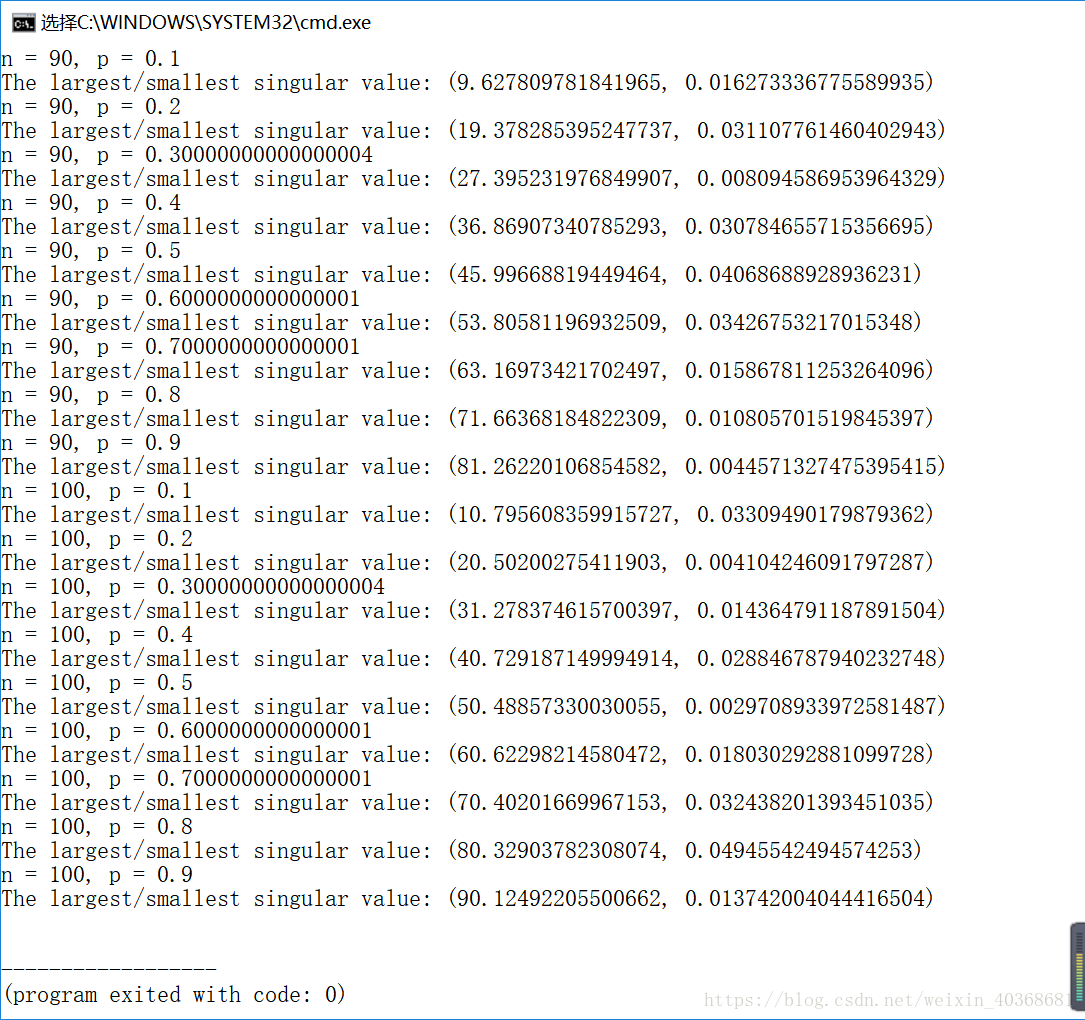This screenshot has width=1085, height=1020.
Task: Click the value 45.99668819449464
Action: pyautogui.click(x=559, y=275)
